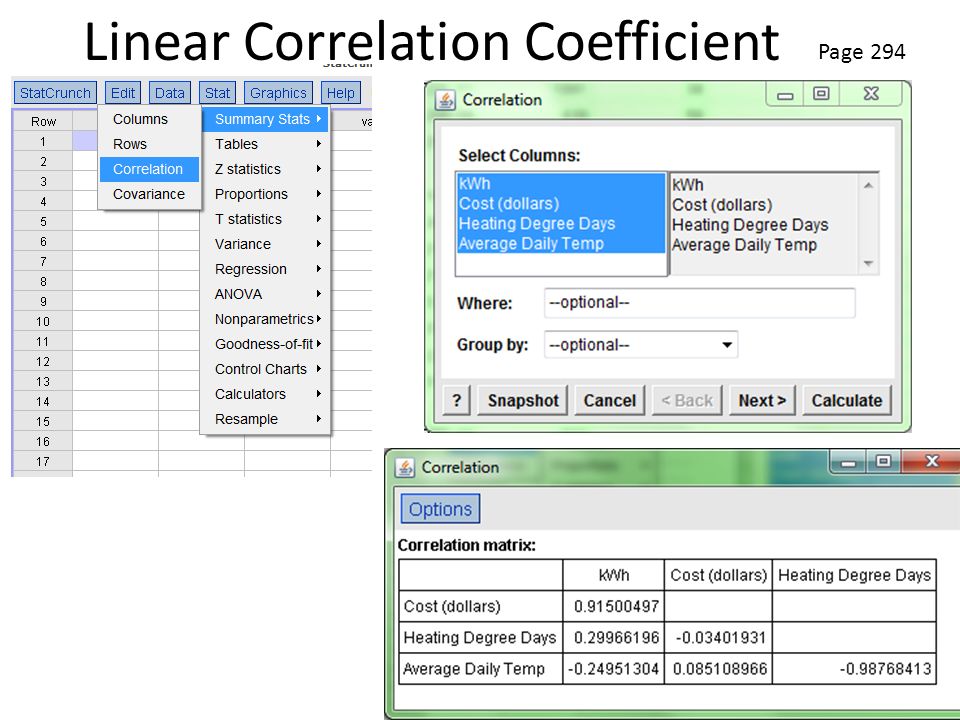
Task: Minimize the Correlation dialog window
Action: tap(786, 95)
